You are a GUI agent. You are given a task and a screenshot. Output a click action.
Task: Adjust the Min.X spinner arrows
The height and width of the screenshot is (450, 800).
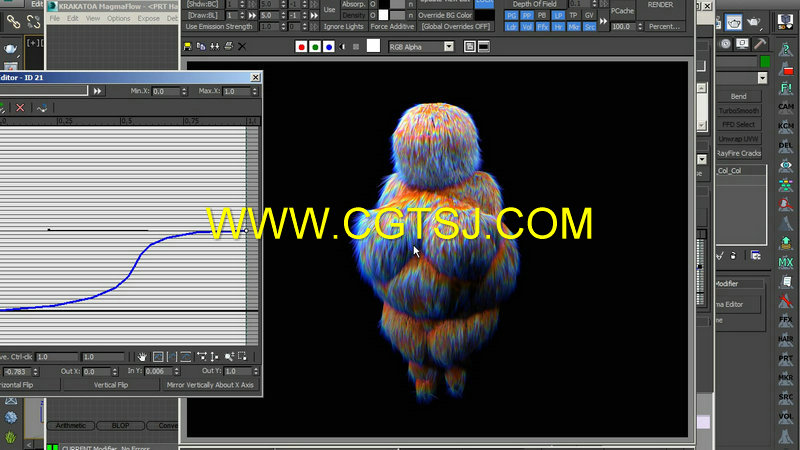(184, 91)
